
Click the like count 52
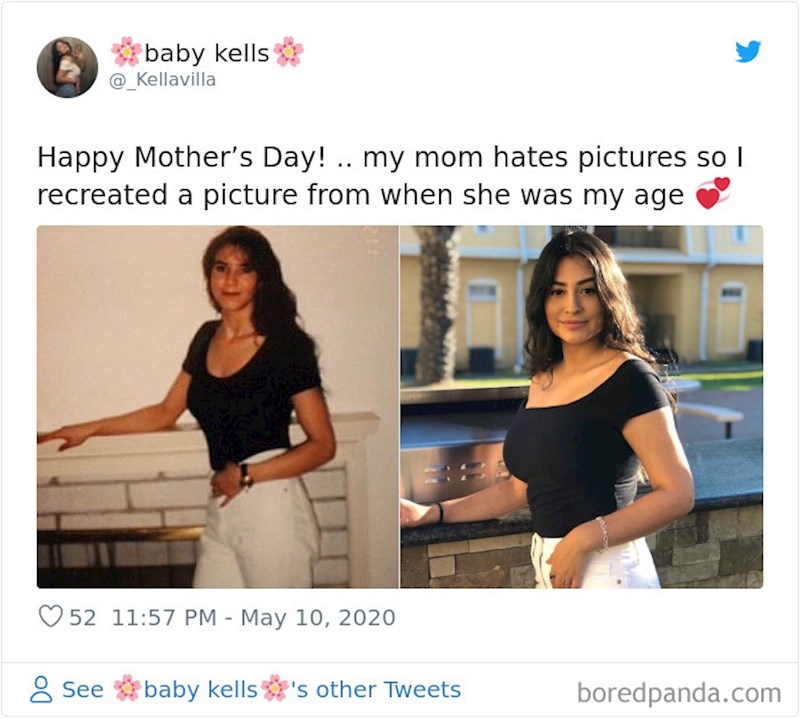83,618
